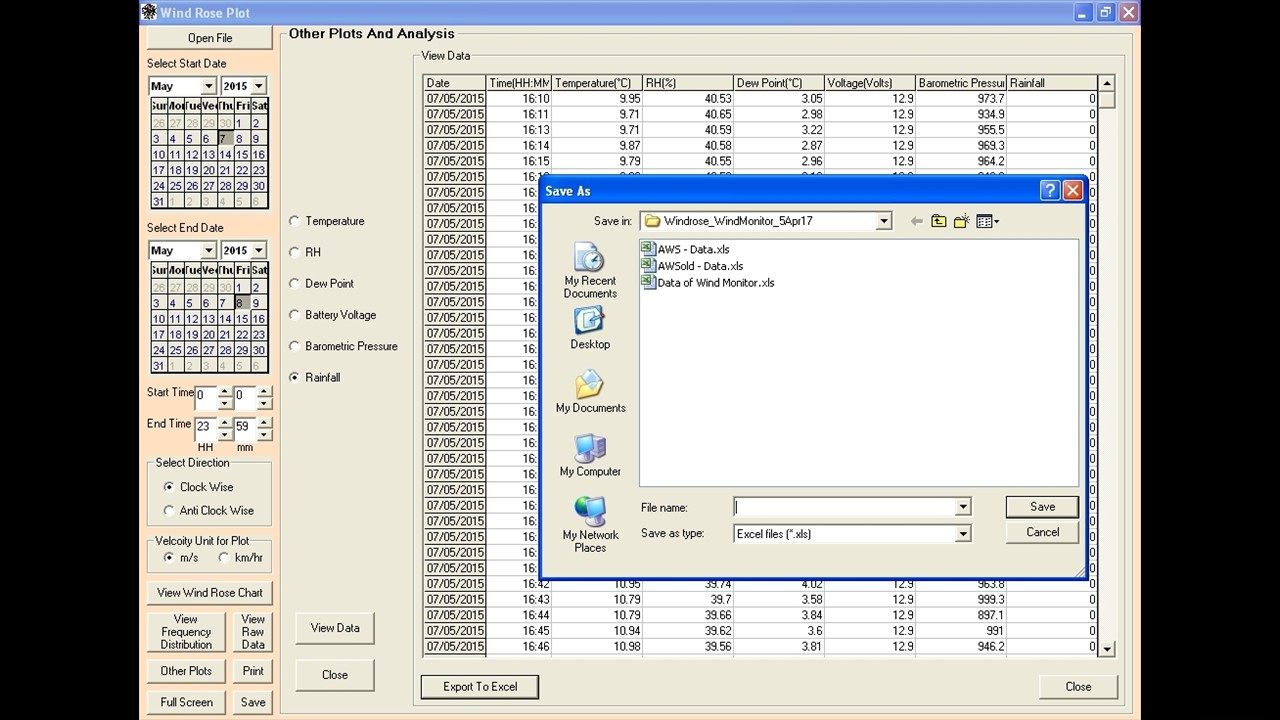1280x720 pixels.
Task: Select the AWSold - Data.xls file
Action: [692, 266]
